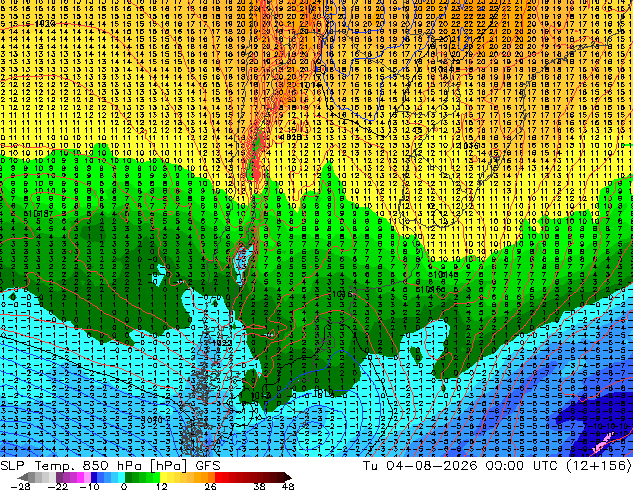Image resolution: width=634 pixels, height=490 pixels.
Task: Click the 'SLP Temp. 850 hPa [hPa] GFS' title
Action: click(x=110, y=466)
